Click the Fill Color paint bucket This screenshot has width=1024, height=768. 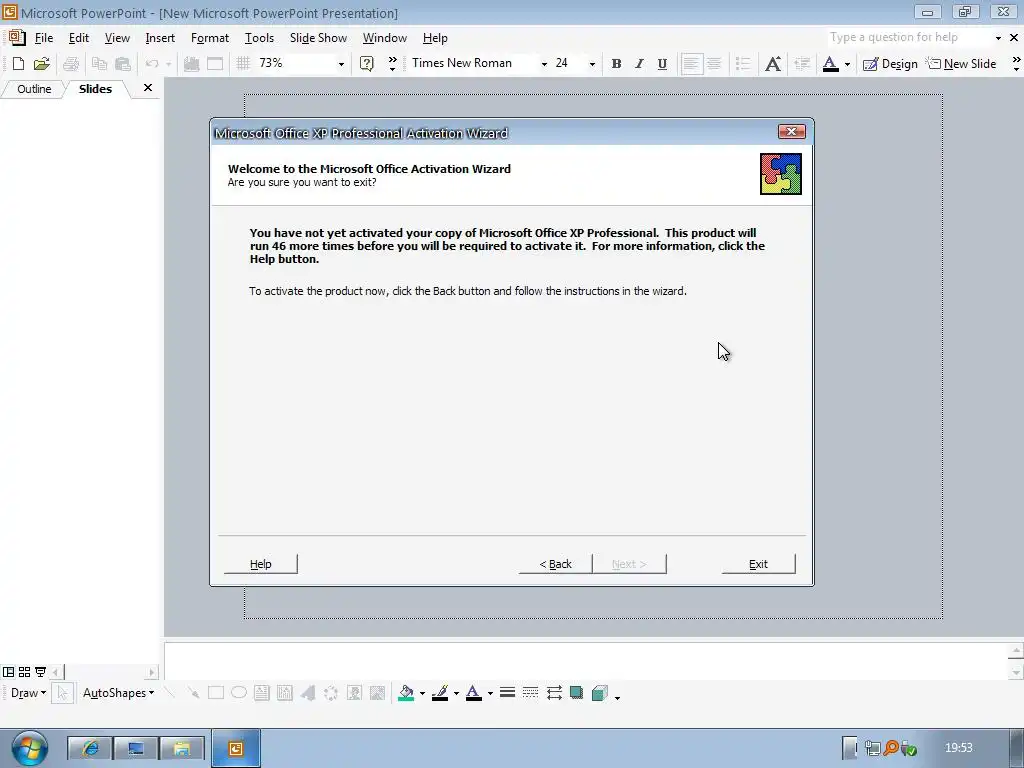pos(406,693)
